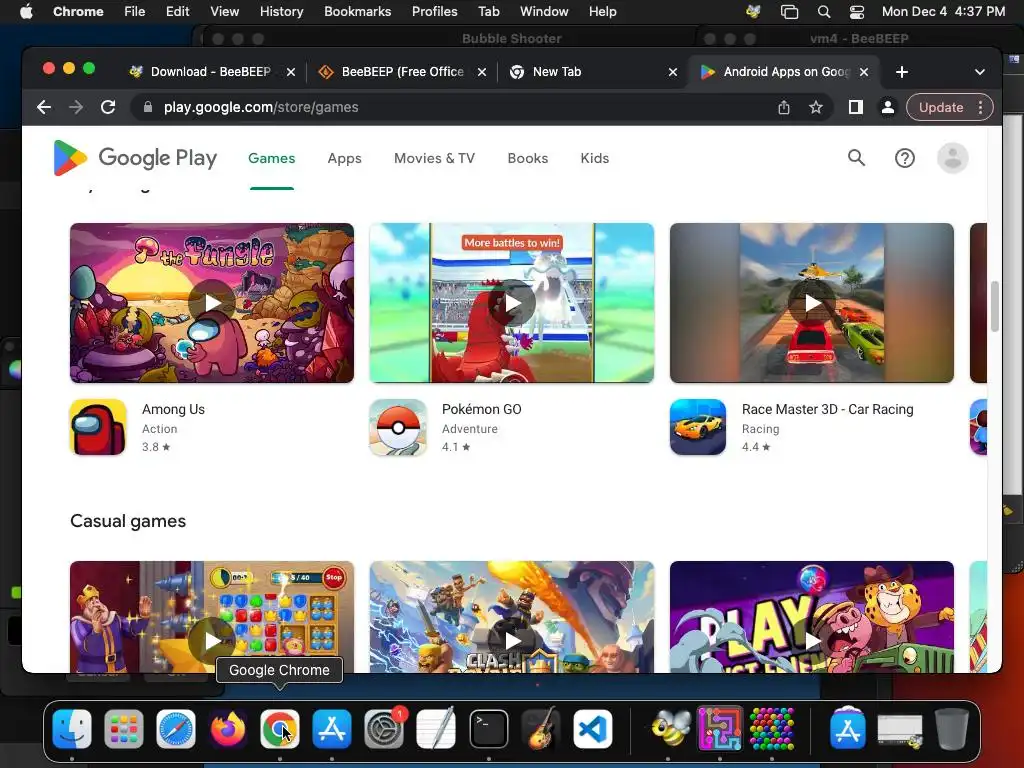Click the Update button in Chrome
Viewport: 1024px width, 768px height.
[941, 107]
